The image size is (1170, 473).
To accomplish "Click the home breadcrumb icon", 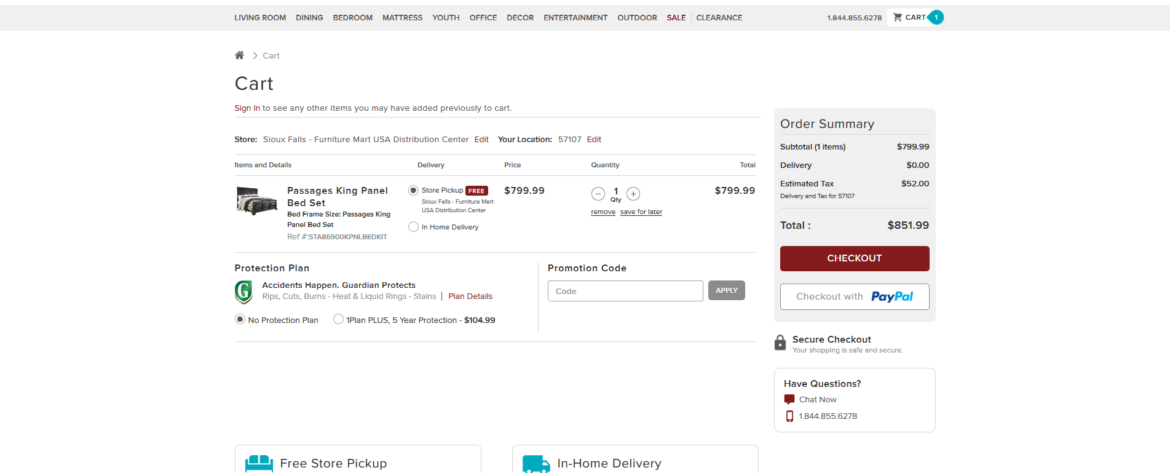I will coord(240,55).
